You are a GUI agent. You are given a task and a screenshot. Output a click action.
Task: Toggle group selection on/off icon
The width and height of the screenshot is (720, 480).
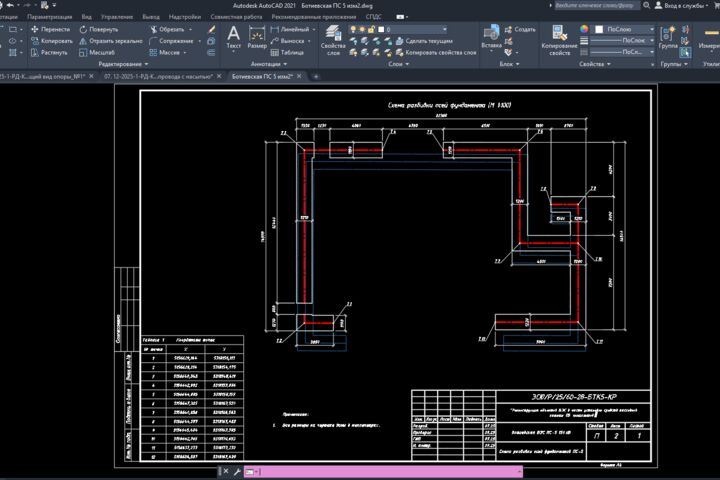pos(685,52)
